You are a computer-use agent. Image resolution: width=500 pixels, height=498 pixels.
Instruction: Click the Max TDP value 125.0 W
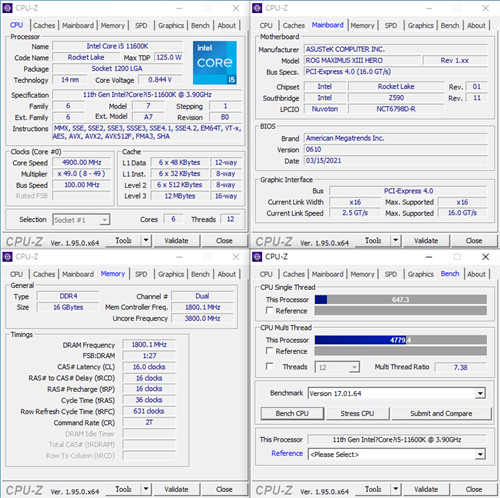pos(169,57)
